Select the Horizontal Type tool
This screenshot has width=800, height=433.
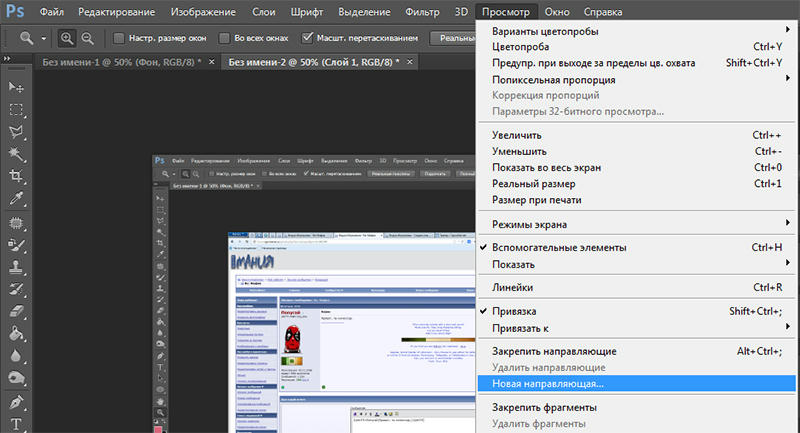16,424
